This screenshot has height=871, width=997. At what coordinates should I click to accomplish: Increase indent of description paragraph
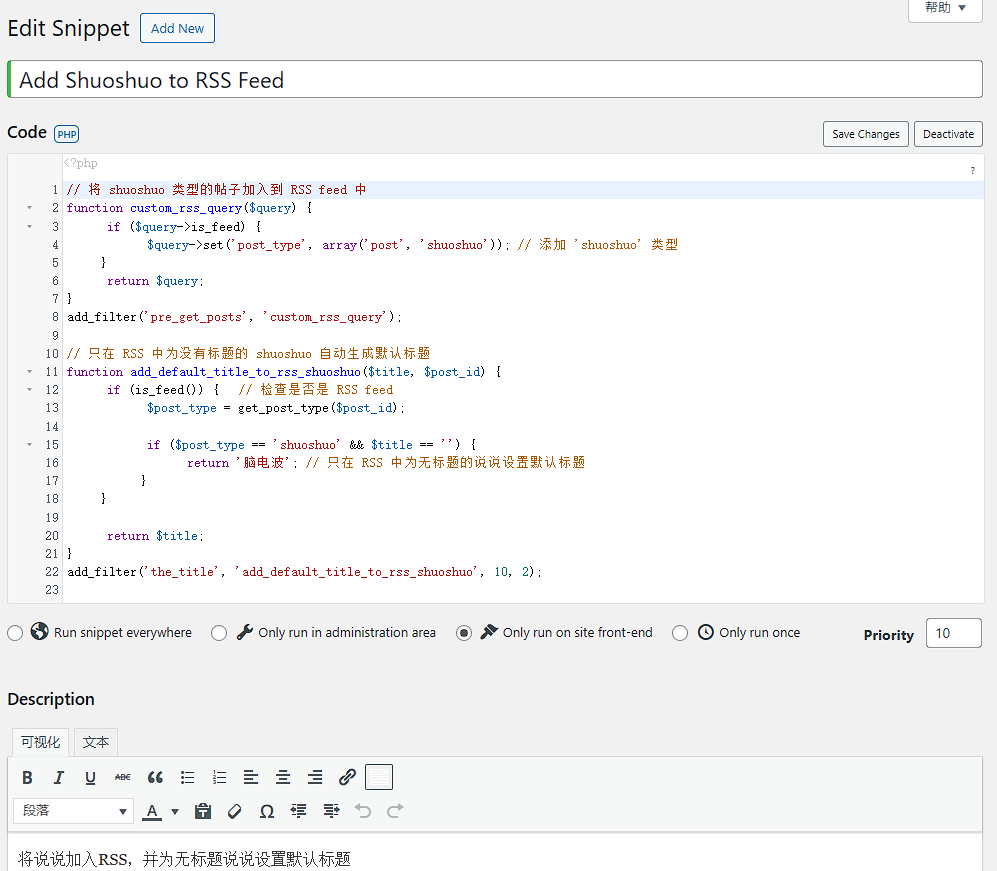[331, 811]
